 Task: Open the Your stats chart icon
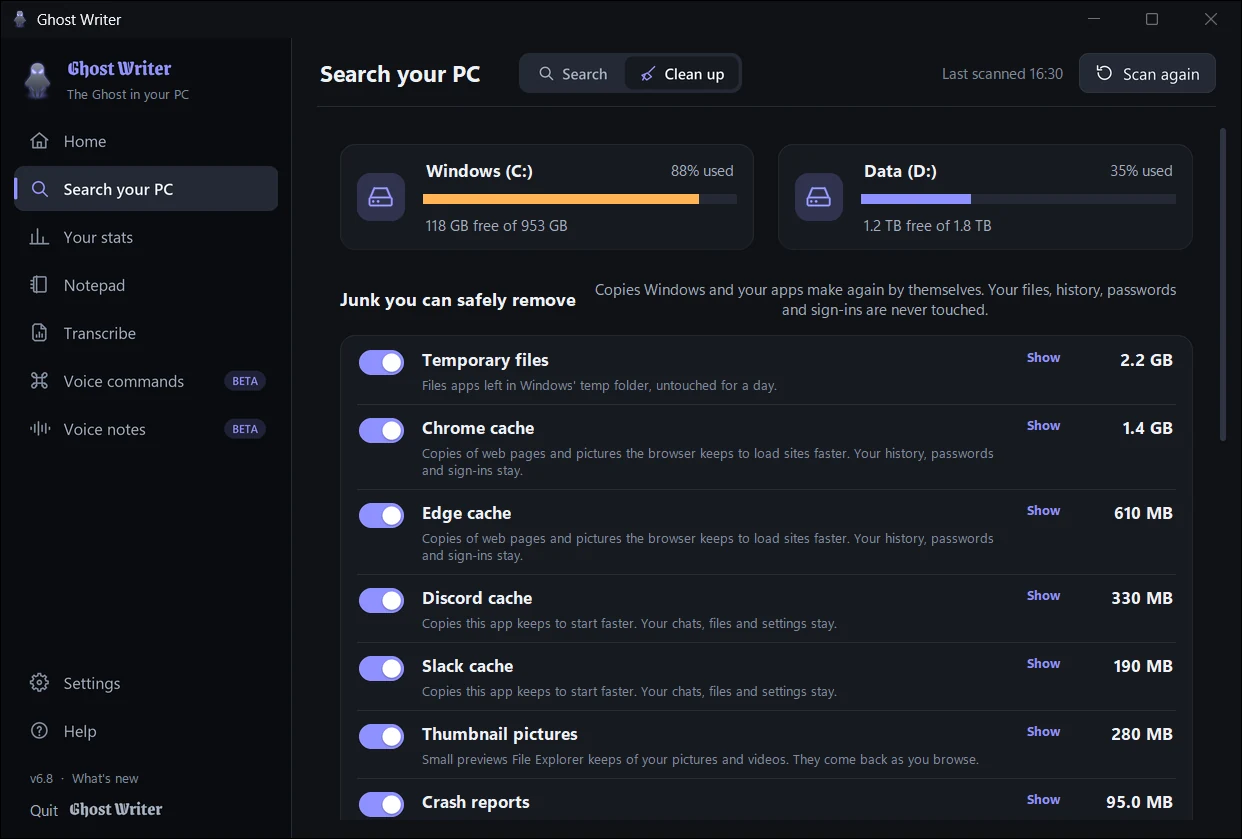point(39,237)
